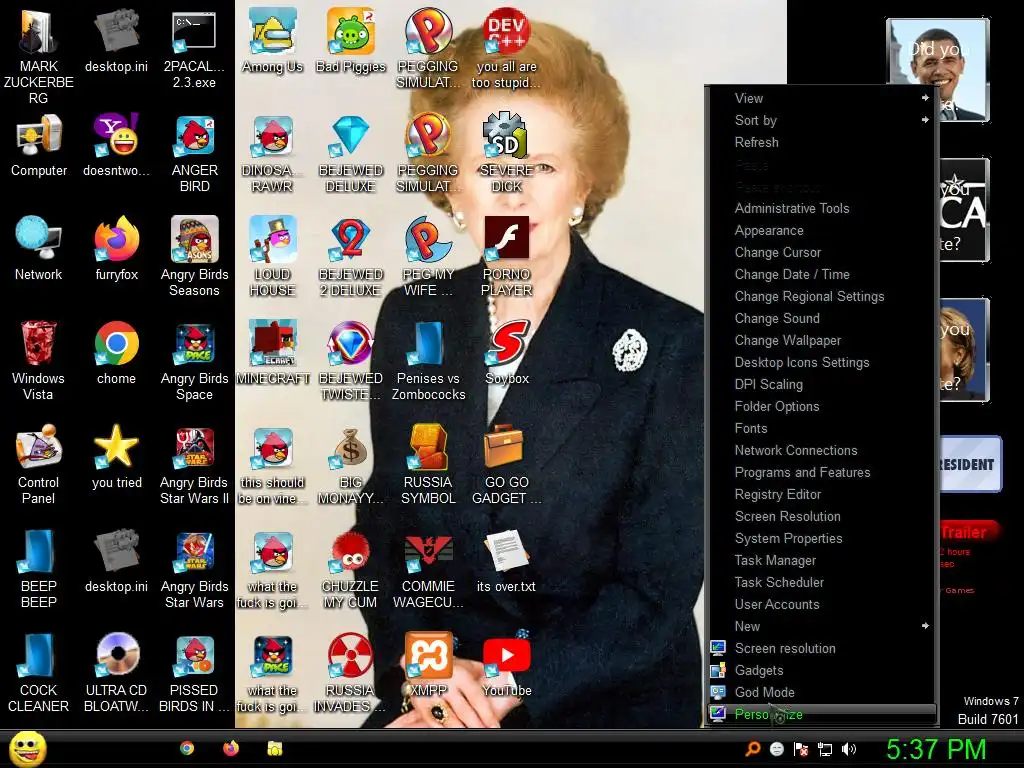Click the search magnifier tray icon

pyautogui.click(x=753, y=749)
